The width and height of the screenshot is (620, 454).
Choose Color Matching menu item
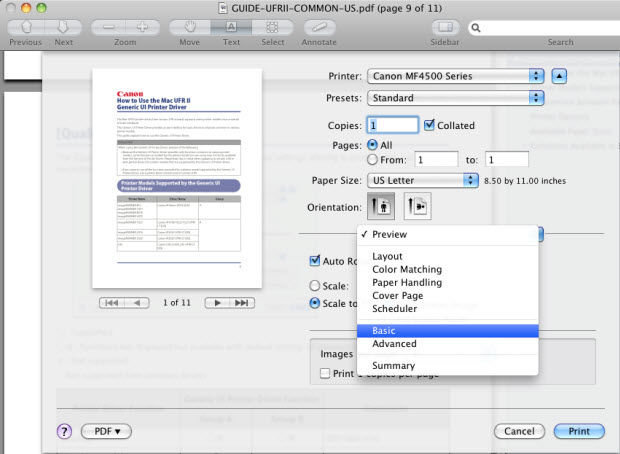tap(448, 269)
